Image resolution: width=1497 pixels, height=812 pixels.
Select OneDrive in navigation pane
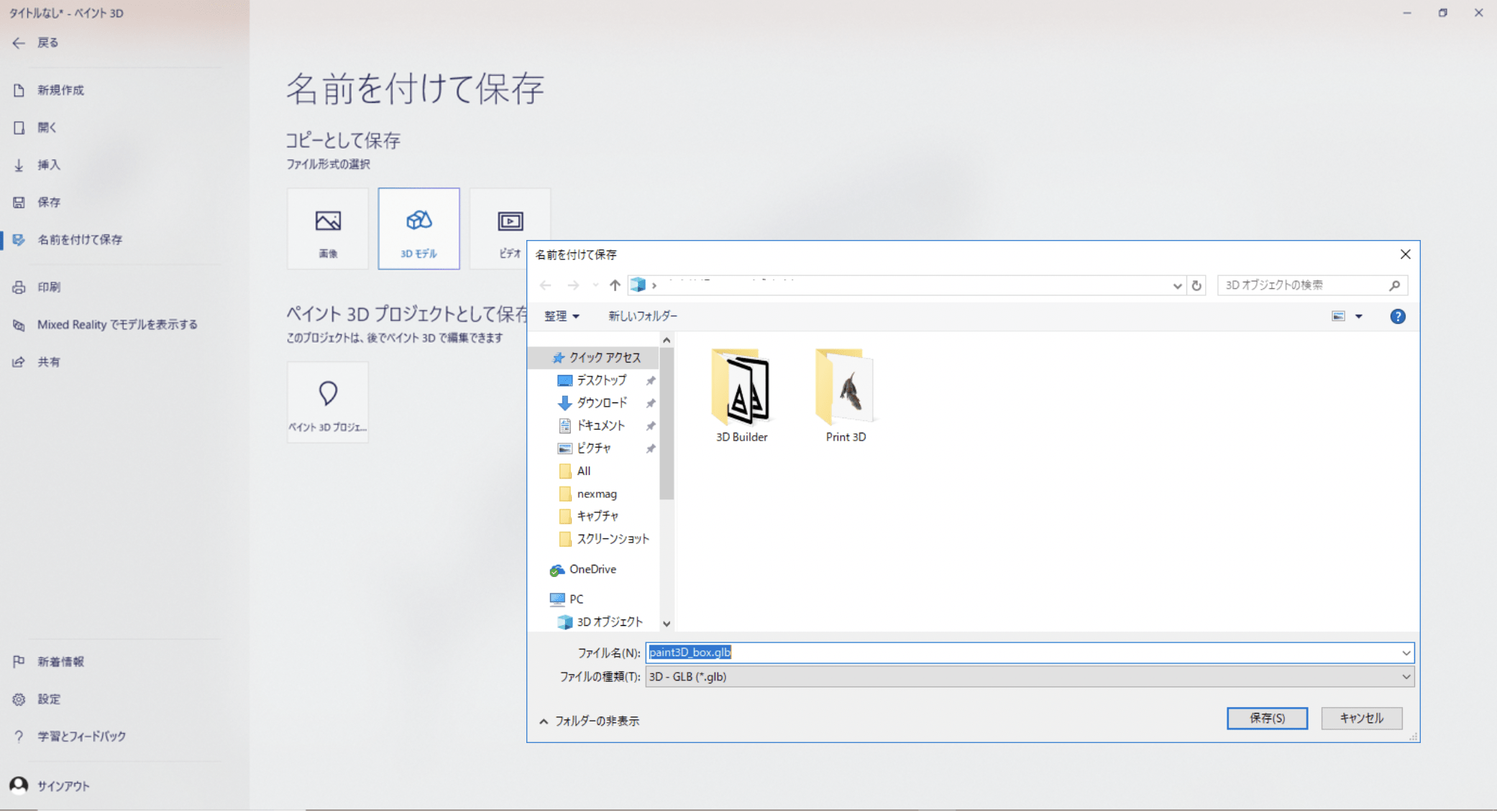click(592, 569)
